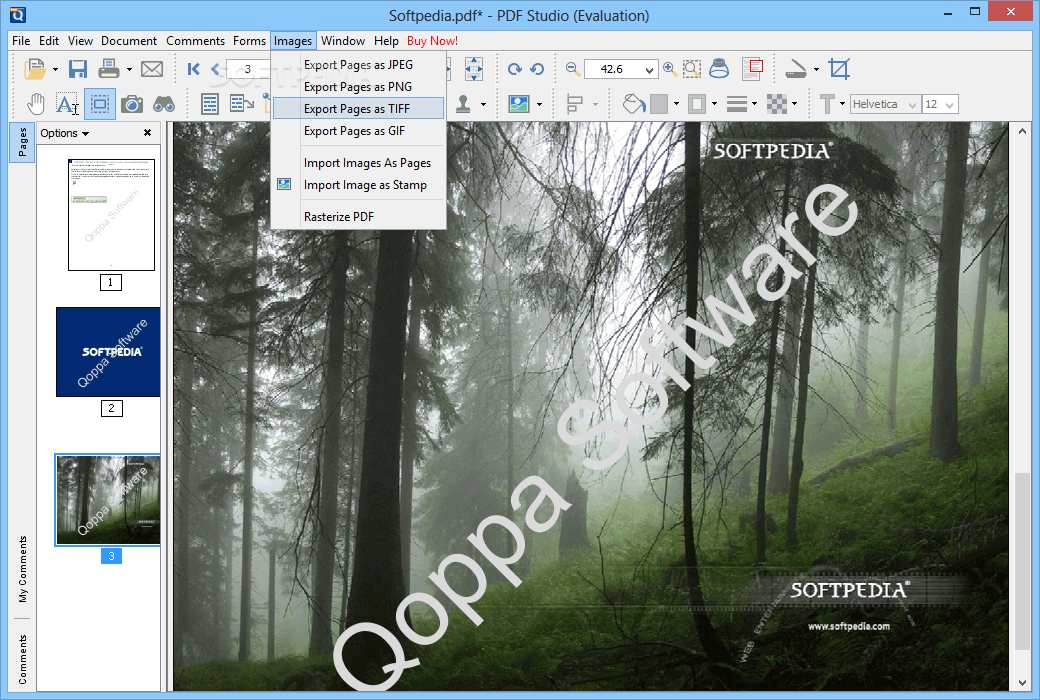This screenshot has width=1040, height=700.
Task: Open search with the binoculars icon
Action: pyautogui.click(x=164, y=104)
